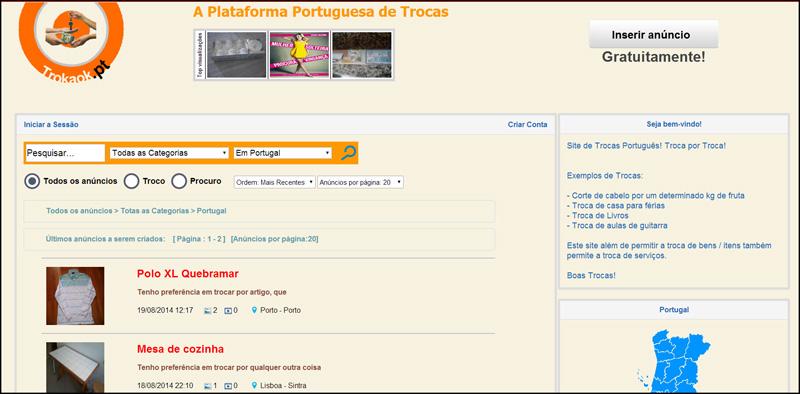Click the Anúncios por página:20 text link
This screenshot has width=800, height=394.
[274, 239]
